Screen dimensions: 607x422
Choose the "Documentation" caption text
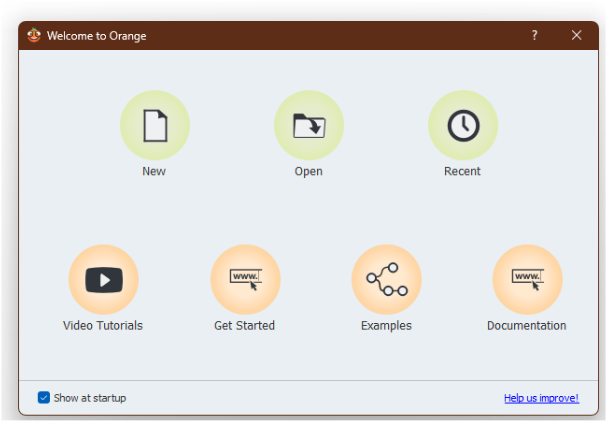(527, 325)
